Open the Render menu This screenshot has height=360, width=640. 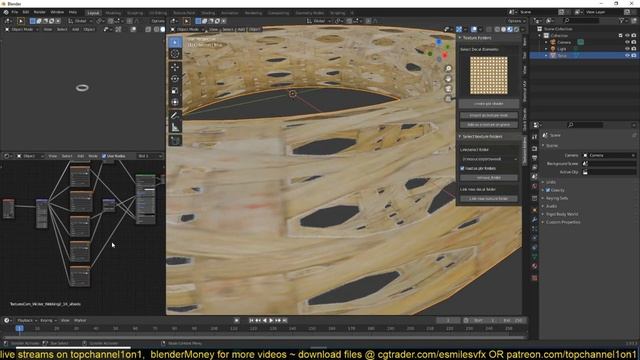(x=40, y=12)
